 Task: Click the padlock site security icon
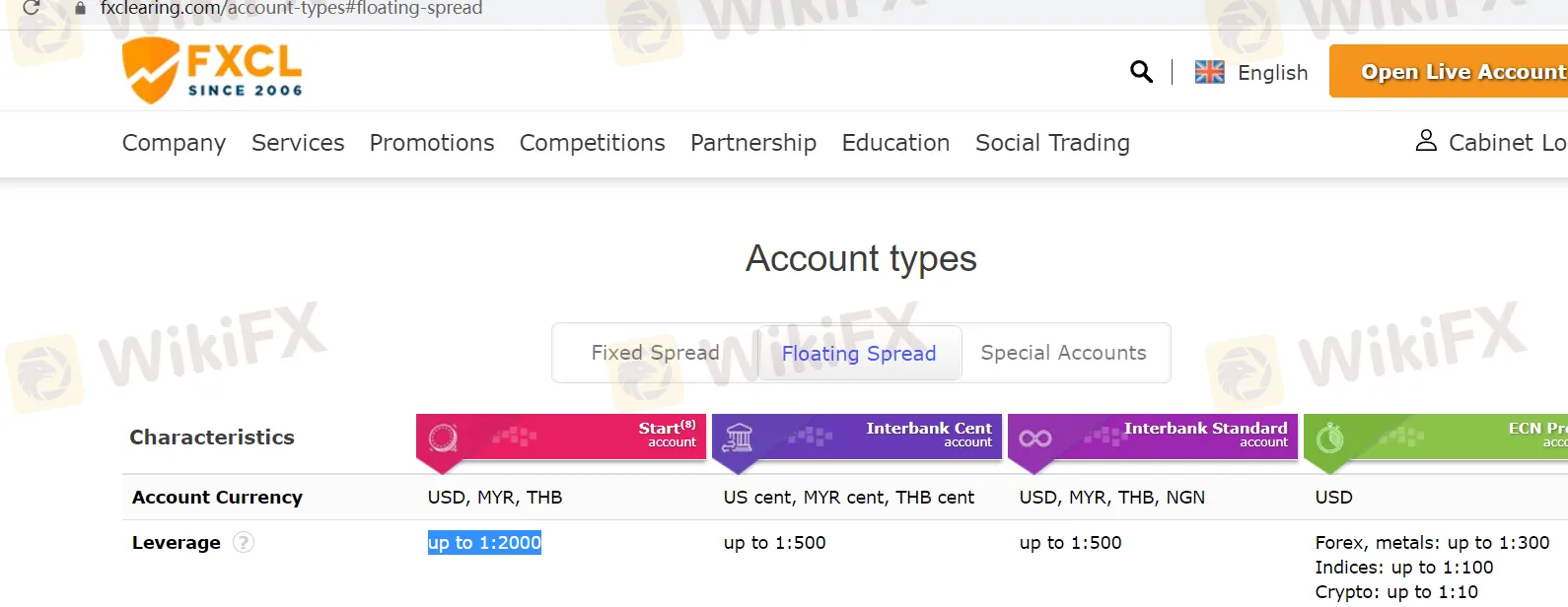(x=80, y=8)
